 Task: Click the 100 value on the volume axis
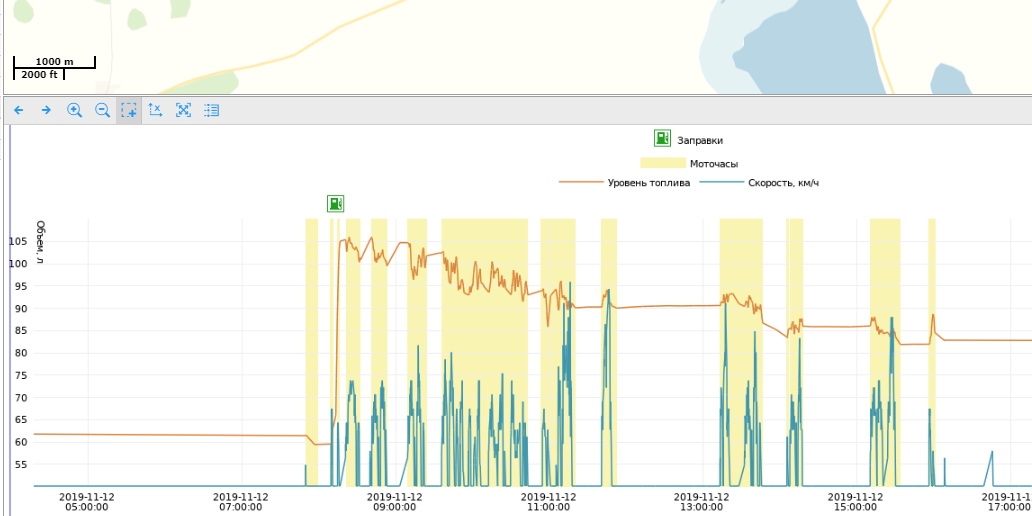coord(18,264)
